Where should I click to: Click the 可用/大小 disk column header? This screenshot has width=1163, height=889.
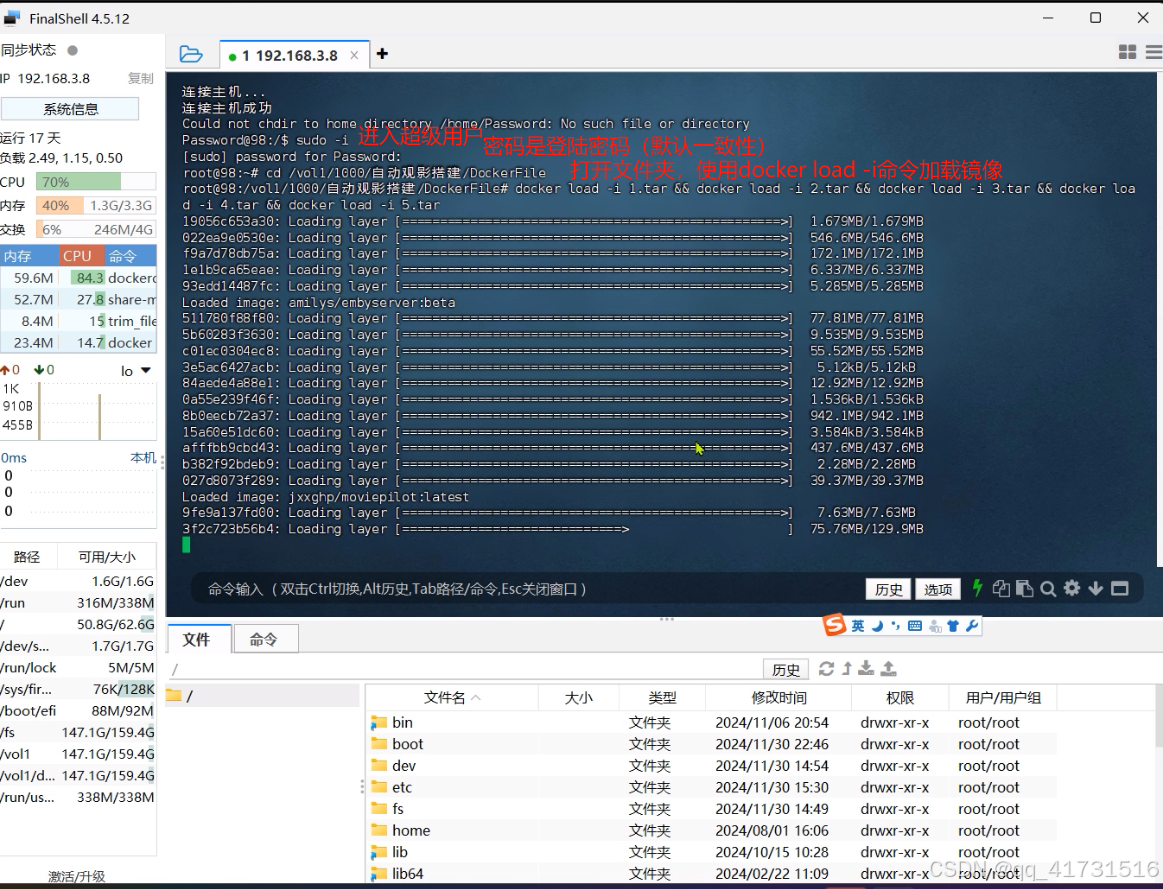click(107, 557)
